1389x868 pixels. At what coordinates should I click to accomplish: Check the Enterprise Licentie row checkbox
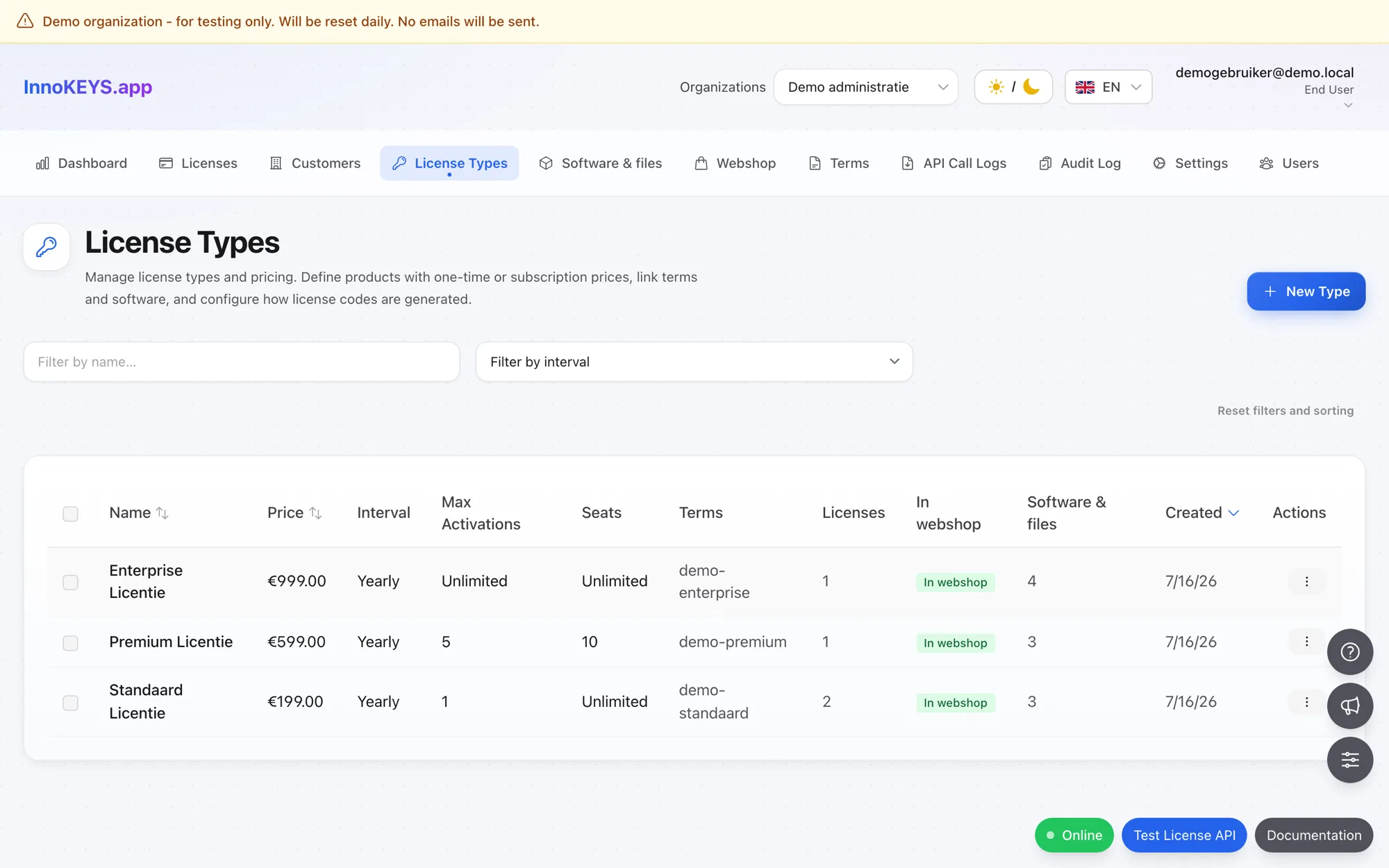tap(70, 582)
